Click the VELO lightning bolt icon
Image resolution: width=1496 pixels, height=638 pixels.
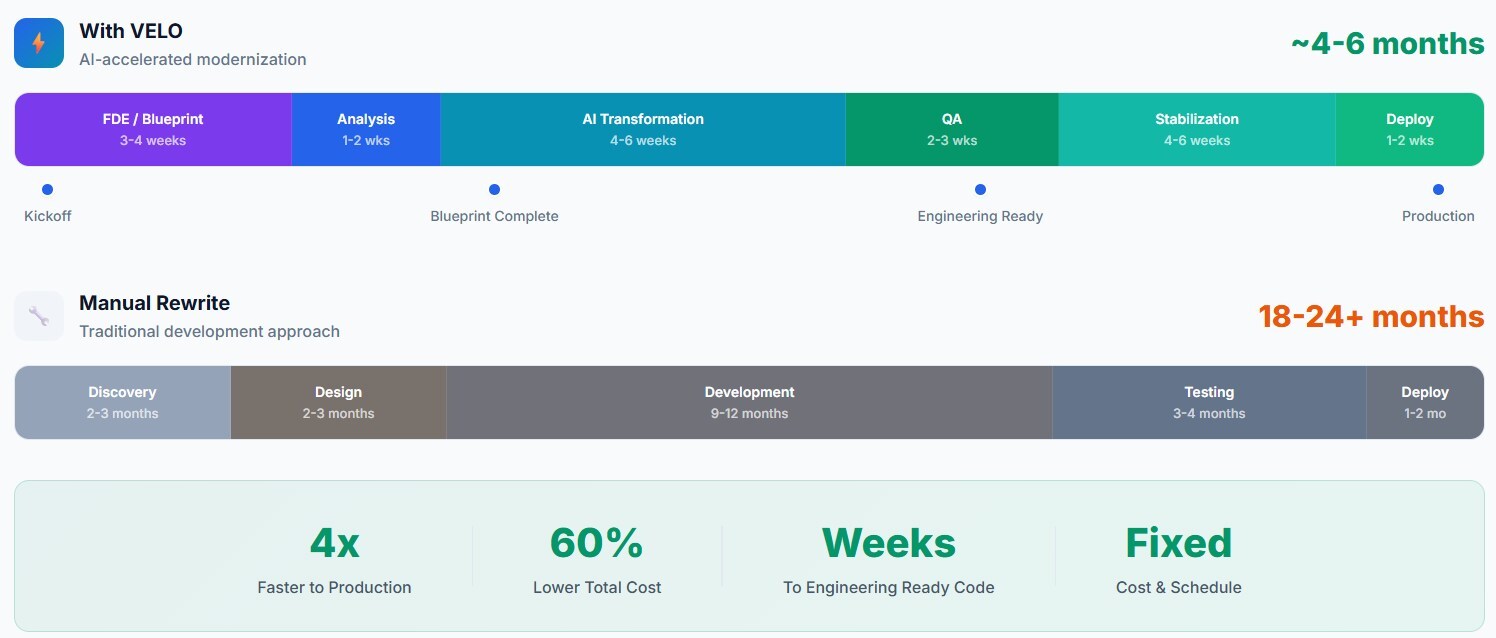39,43
